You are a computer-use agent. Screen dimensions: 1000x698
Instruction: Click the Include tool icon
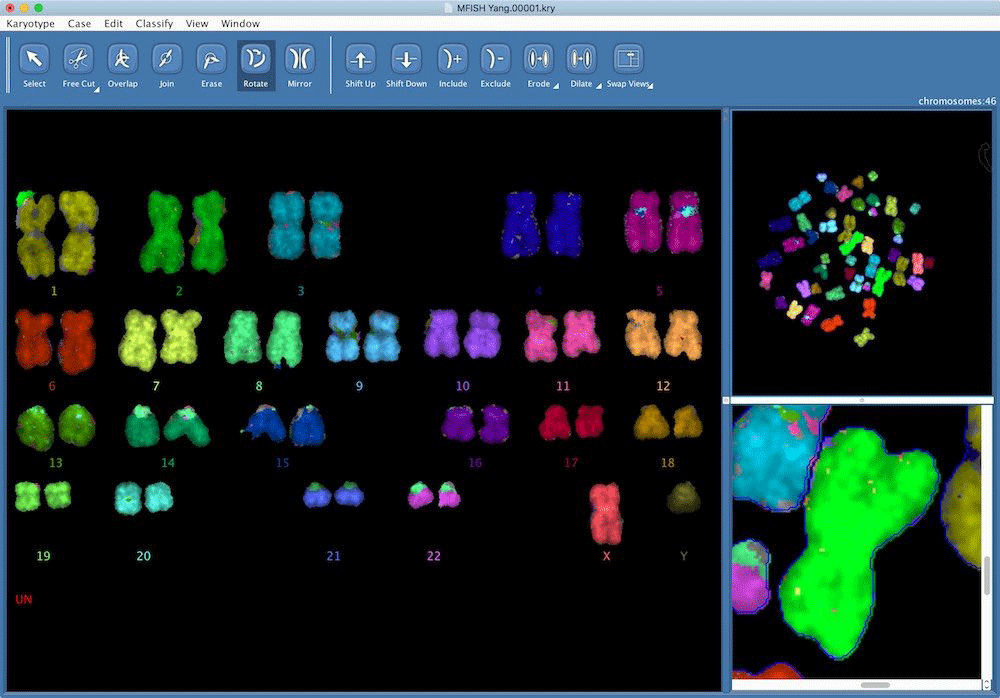(452, 59)
